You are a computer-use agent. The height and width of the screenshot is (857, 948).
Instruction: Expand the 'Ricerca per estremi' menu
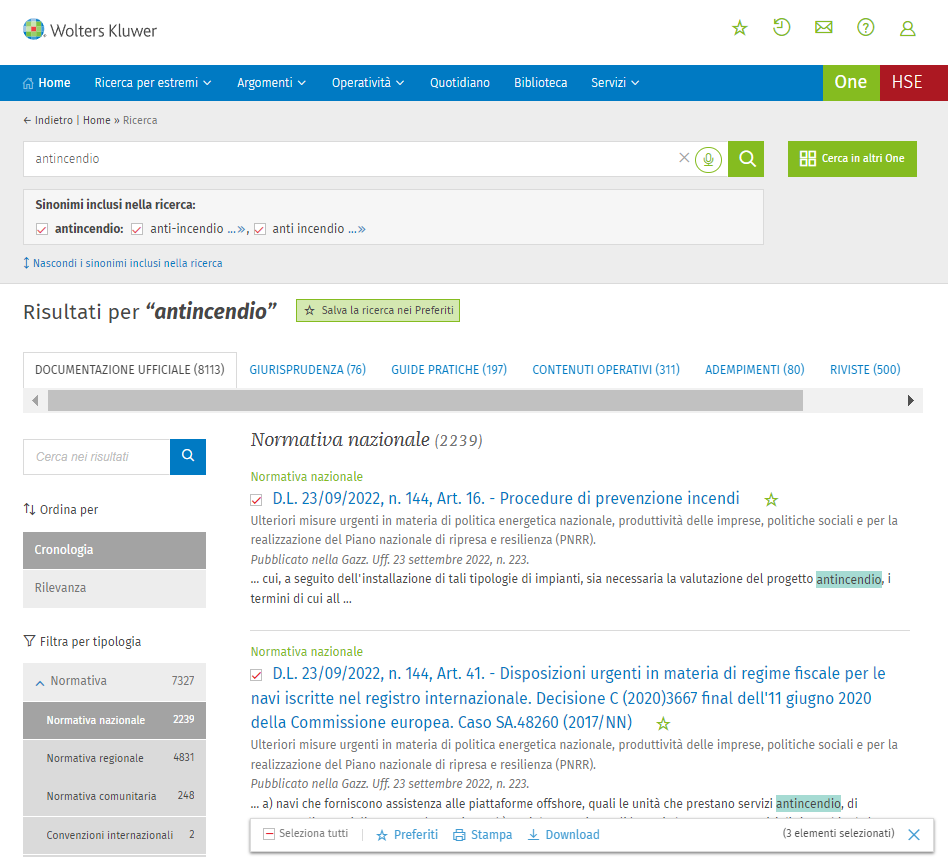pyautogui.click(x=153, y=83)
